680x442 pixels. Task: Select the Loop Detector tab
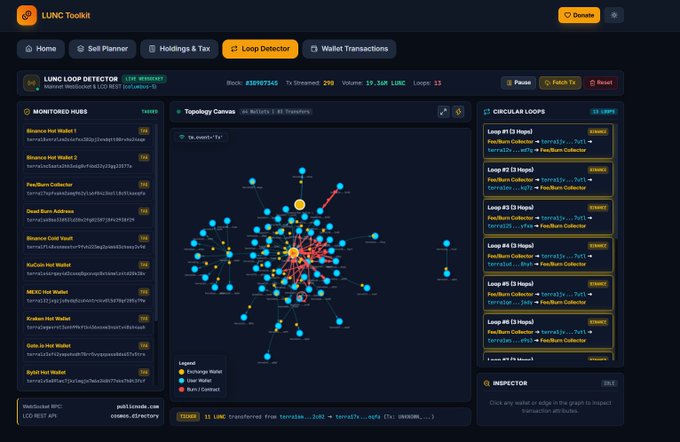tap(260, 49)
